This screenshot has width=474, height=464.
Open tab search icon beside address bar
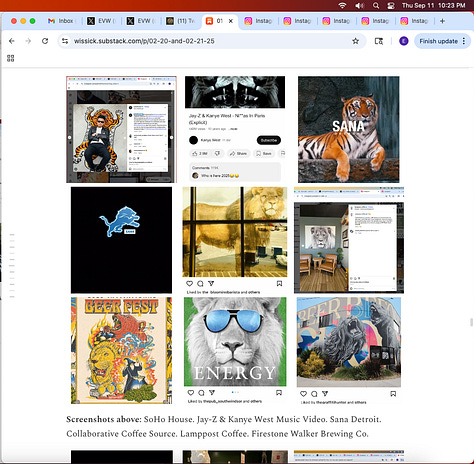(x=379, y=41)
